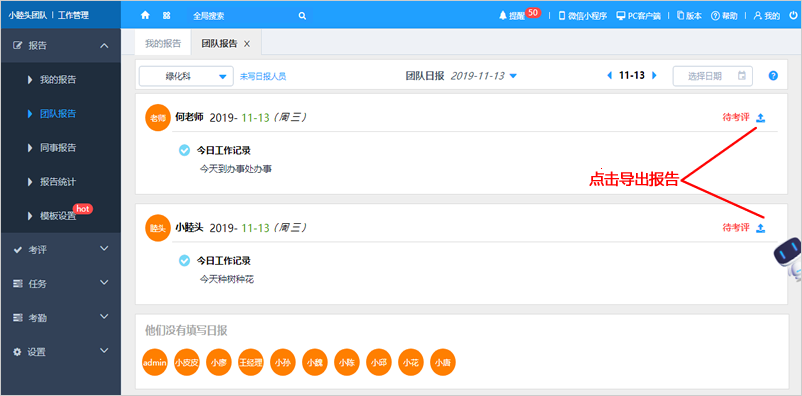The image size is (802, 396).
Task: Collapse the 报告 sidebar section
Action: (61, 46)
